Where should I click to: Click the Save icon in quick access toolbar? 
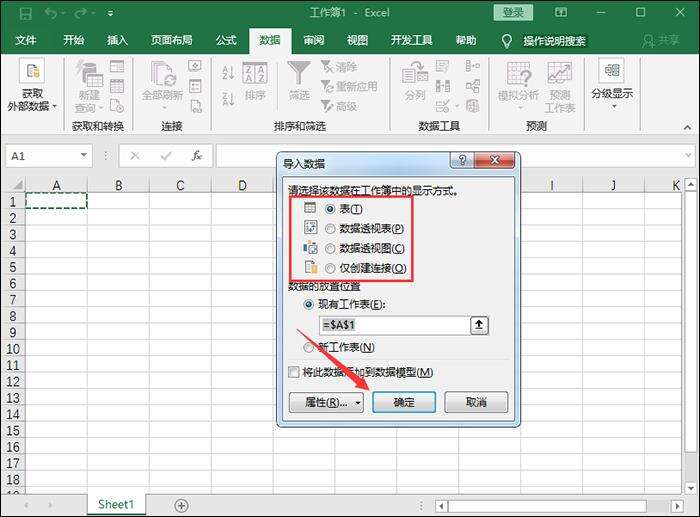25,13
